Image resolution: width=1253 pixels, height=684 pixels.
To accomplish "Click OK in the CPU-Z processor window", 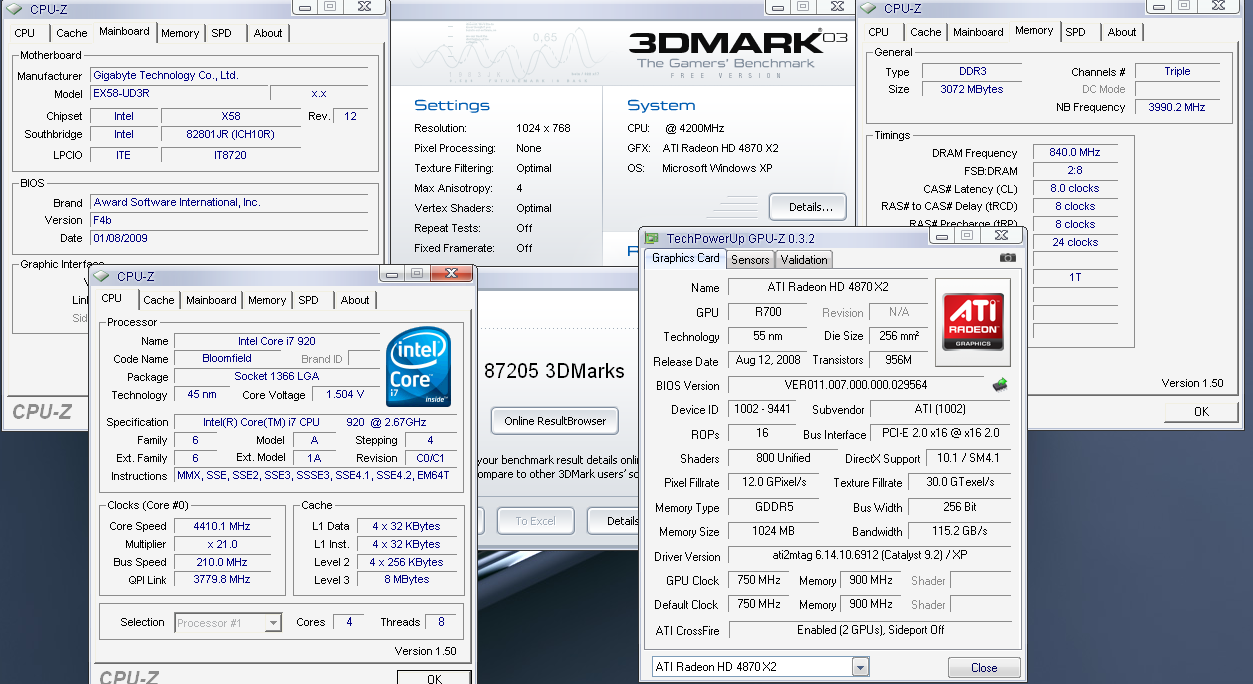I will [x=434, y=679].
